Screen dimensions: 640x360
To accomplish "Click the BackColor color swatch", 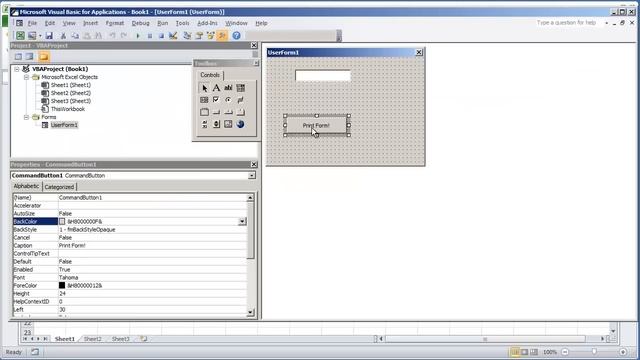I will (x=62, y=221).
